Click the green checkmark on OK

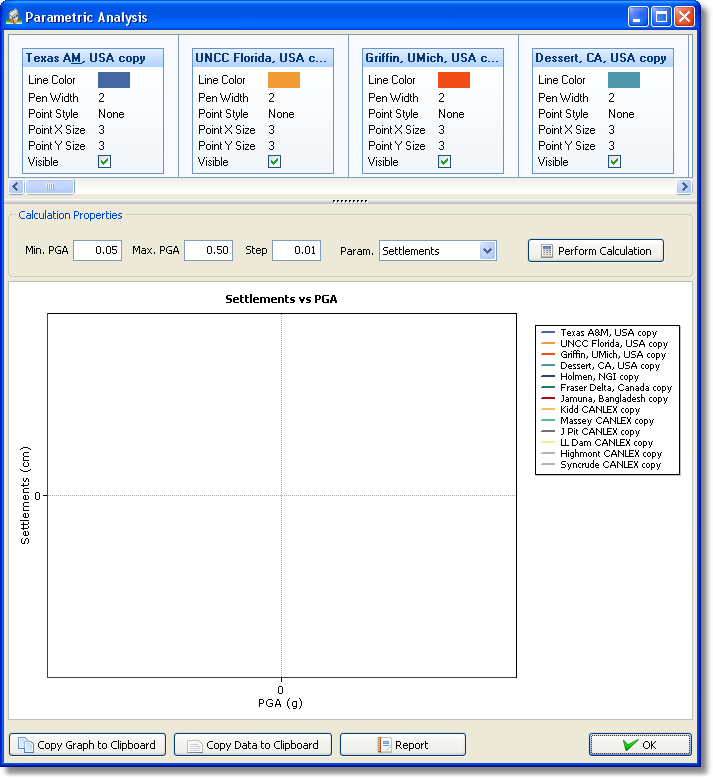(x=629, y=745)
